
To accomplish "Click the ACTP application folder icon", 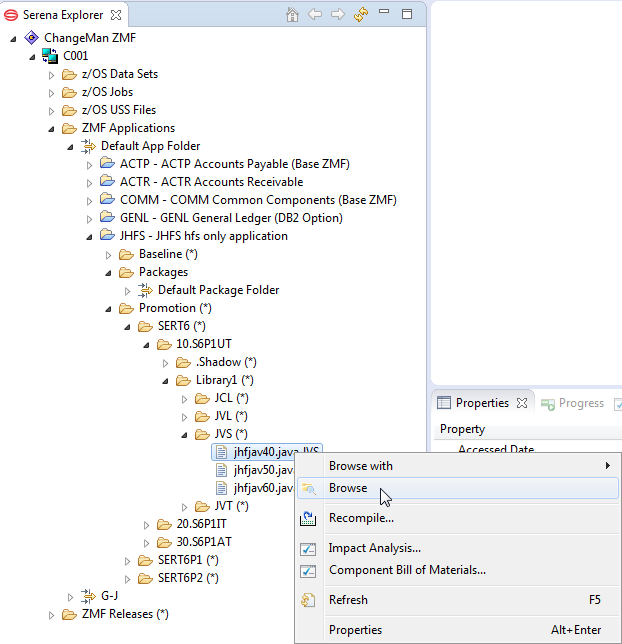I will coord(107,163).
